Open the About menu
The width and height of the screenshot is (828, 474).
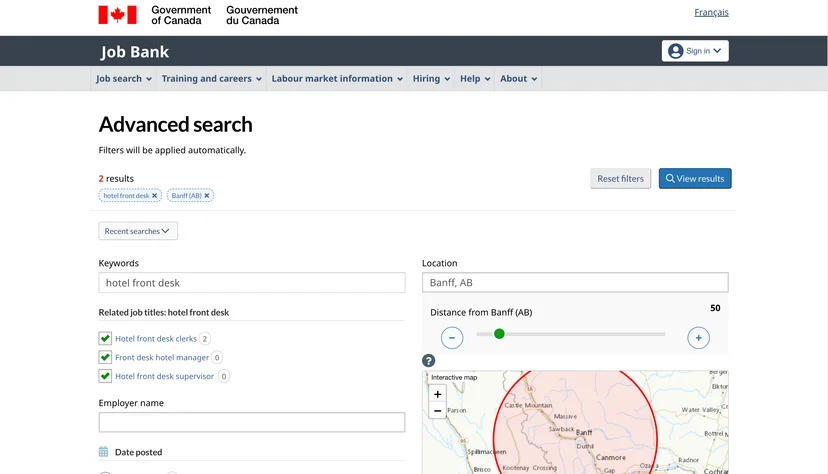pyautogui.click(x=518, y=79)
